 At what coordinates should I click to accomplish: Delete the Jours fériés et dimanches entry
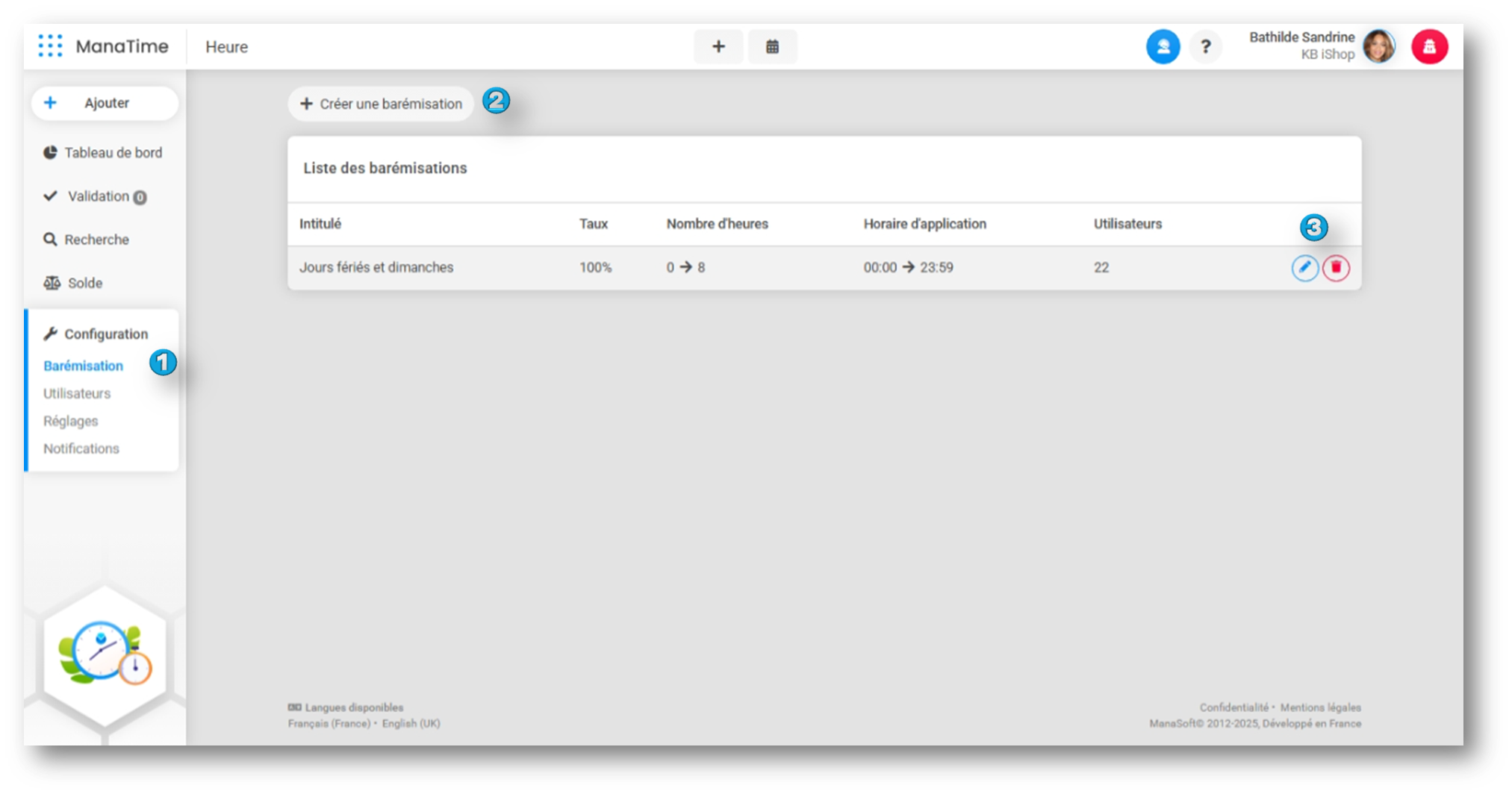pos(1336,268)
